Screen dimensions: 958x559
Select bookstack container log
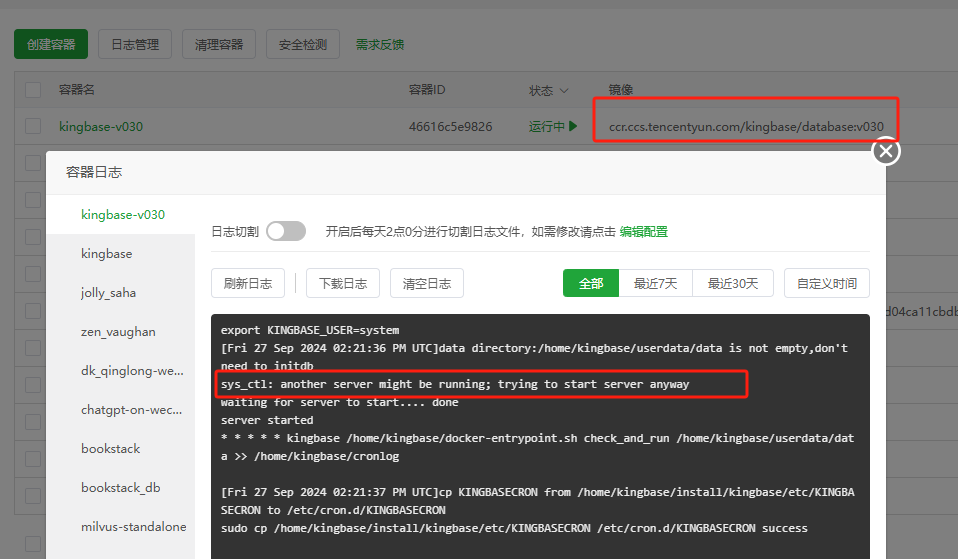point(111,449)
